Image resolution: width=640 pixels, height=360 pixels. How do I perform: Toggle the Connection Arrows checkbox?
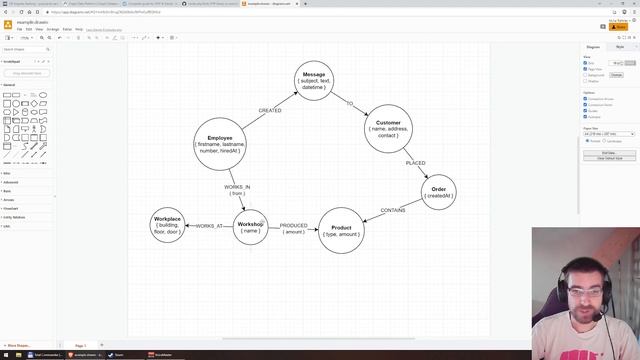585,99
